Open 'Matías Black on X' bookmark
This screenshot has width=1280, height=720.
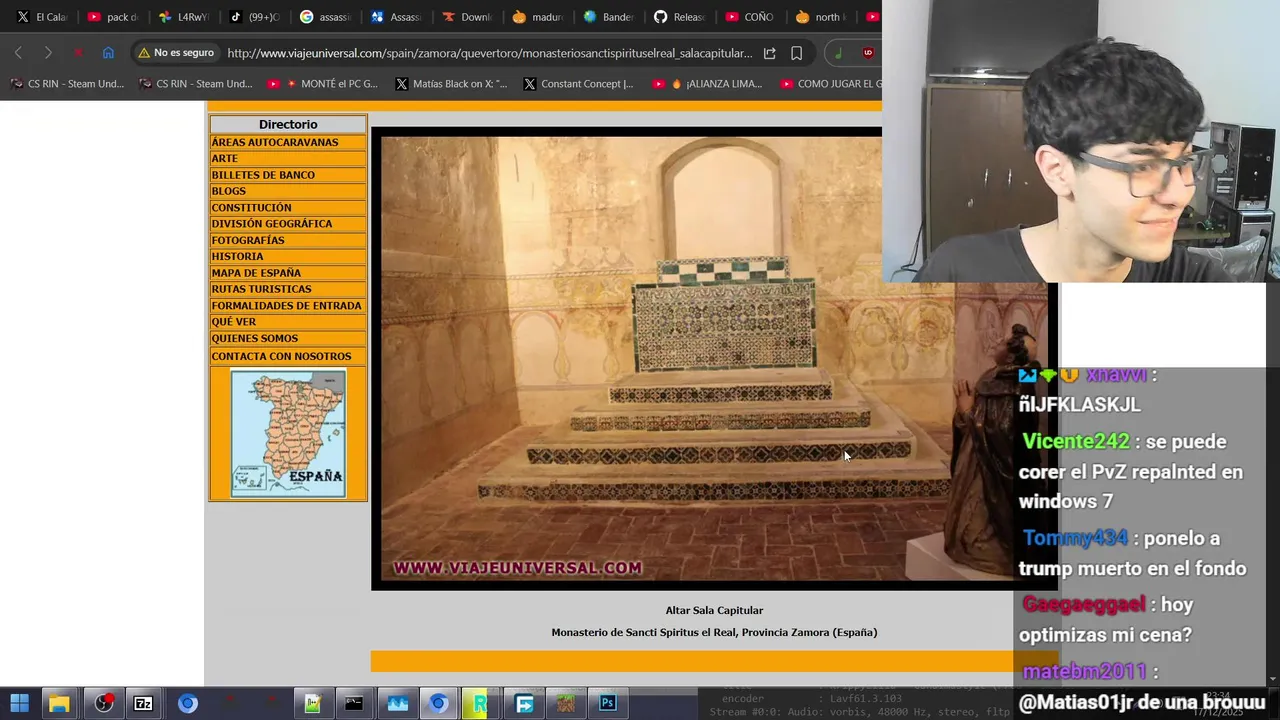[451, 84]
